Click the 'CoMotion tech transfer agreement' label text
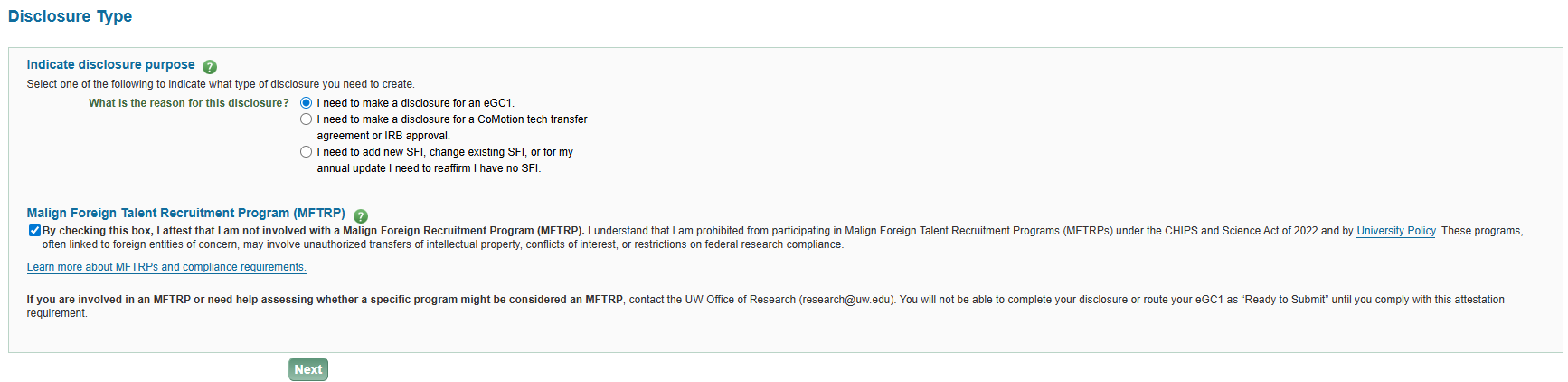The width and height of the screenshot is (1568, 382). [x=451, y=119]
